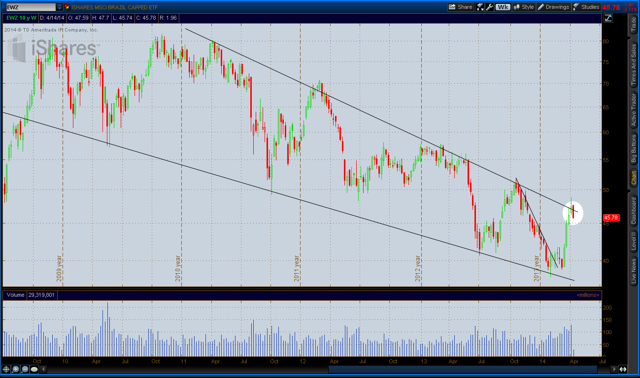Click the Live News side tab
The width and height of the screenshot is (640, 378).
634,270
